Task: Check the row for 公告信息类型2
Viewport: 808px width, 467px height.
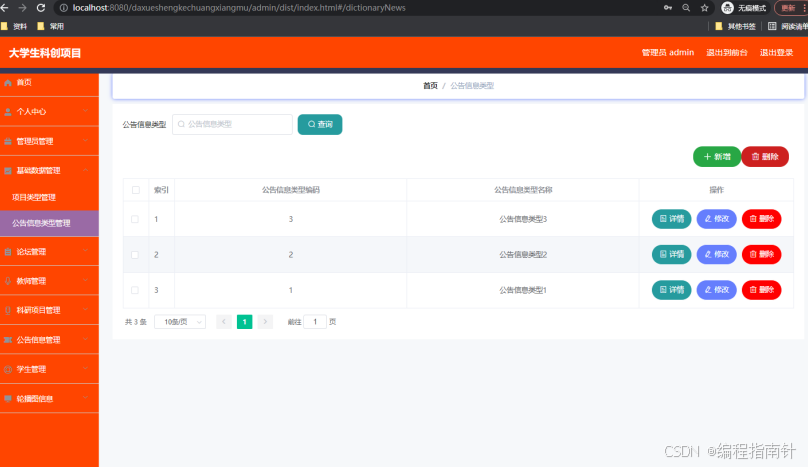Action: tap(135, 255)
